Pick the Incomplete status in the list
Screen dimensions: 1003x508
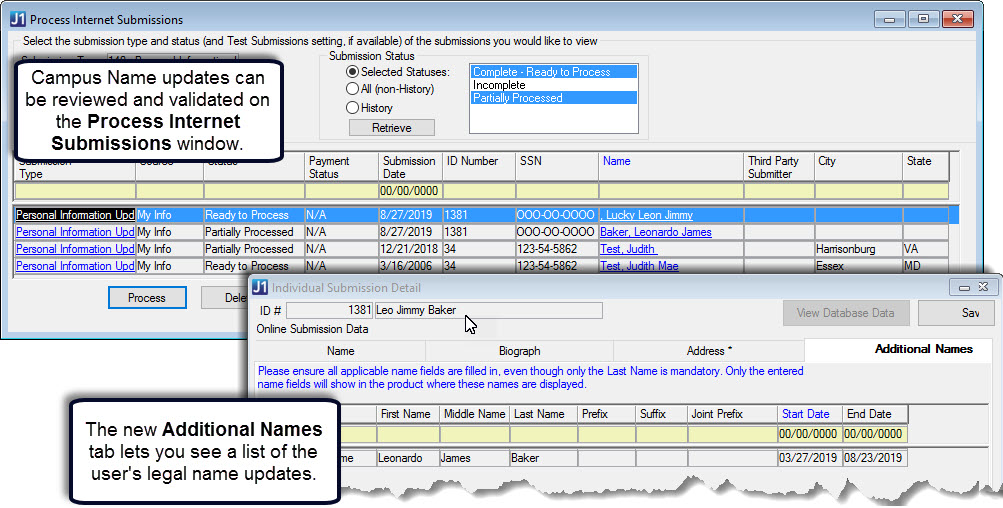click(499, 85)
